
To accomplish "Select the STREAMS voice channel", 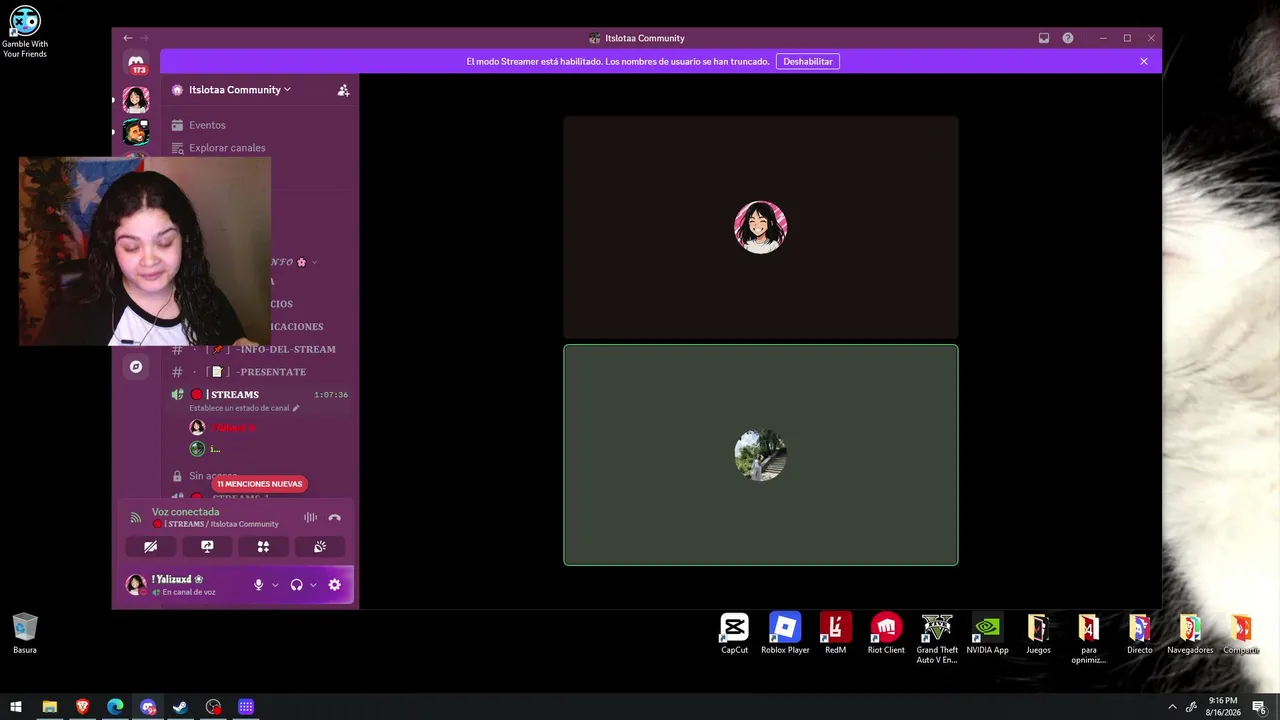I will (x=260, y=394).
